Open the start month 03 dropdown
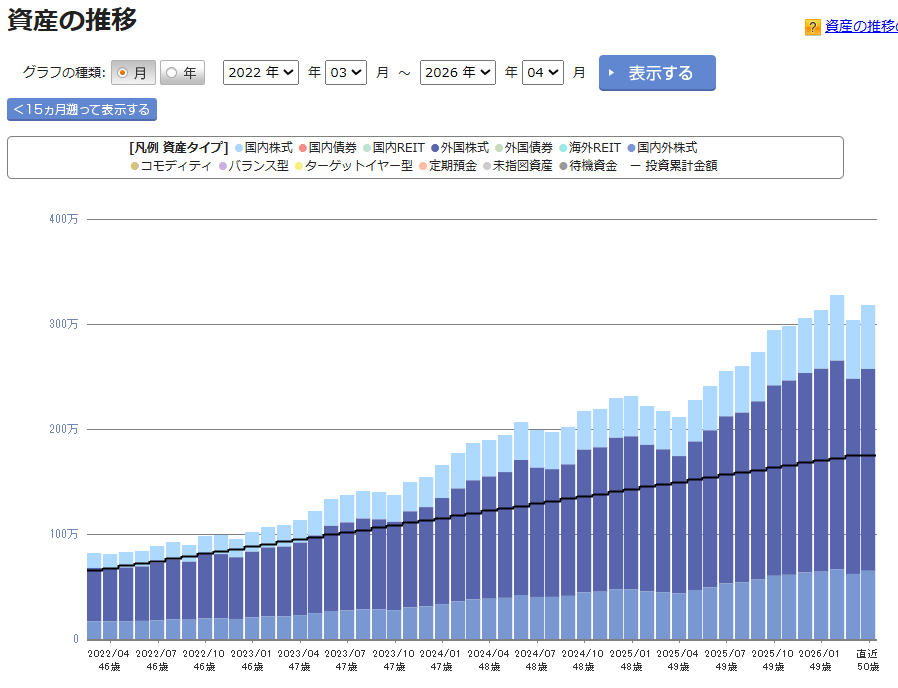The height and width of the screenshot is (688, 898). pyautogui.click(x=345, y=71)
